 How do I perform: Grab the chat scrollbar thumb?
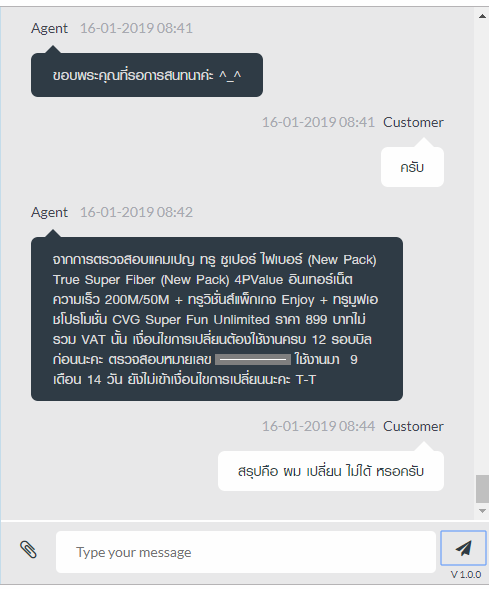point(482,489)
